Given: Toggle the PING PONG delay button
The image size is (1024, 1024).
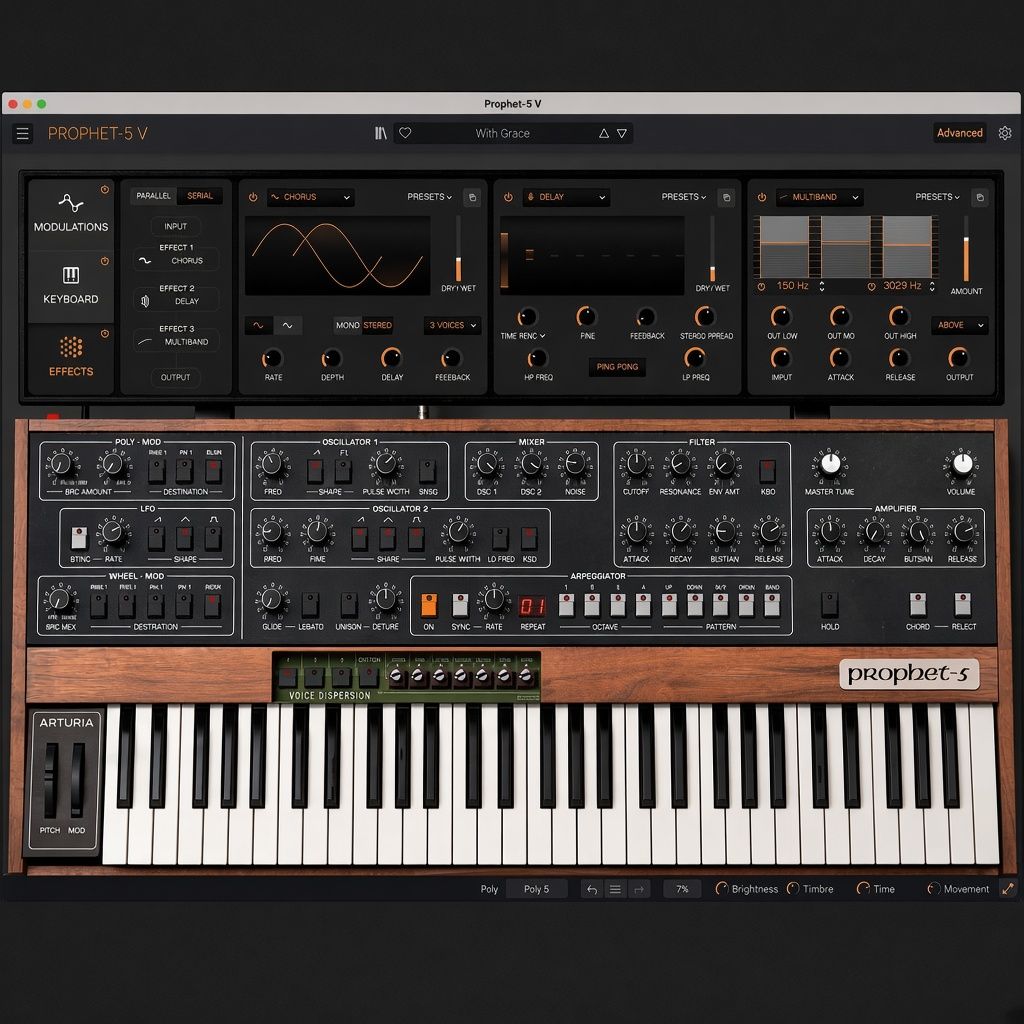Looking at the screenshot, I should pos(617,366).
